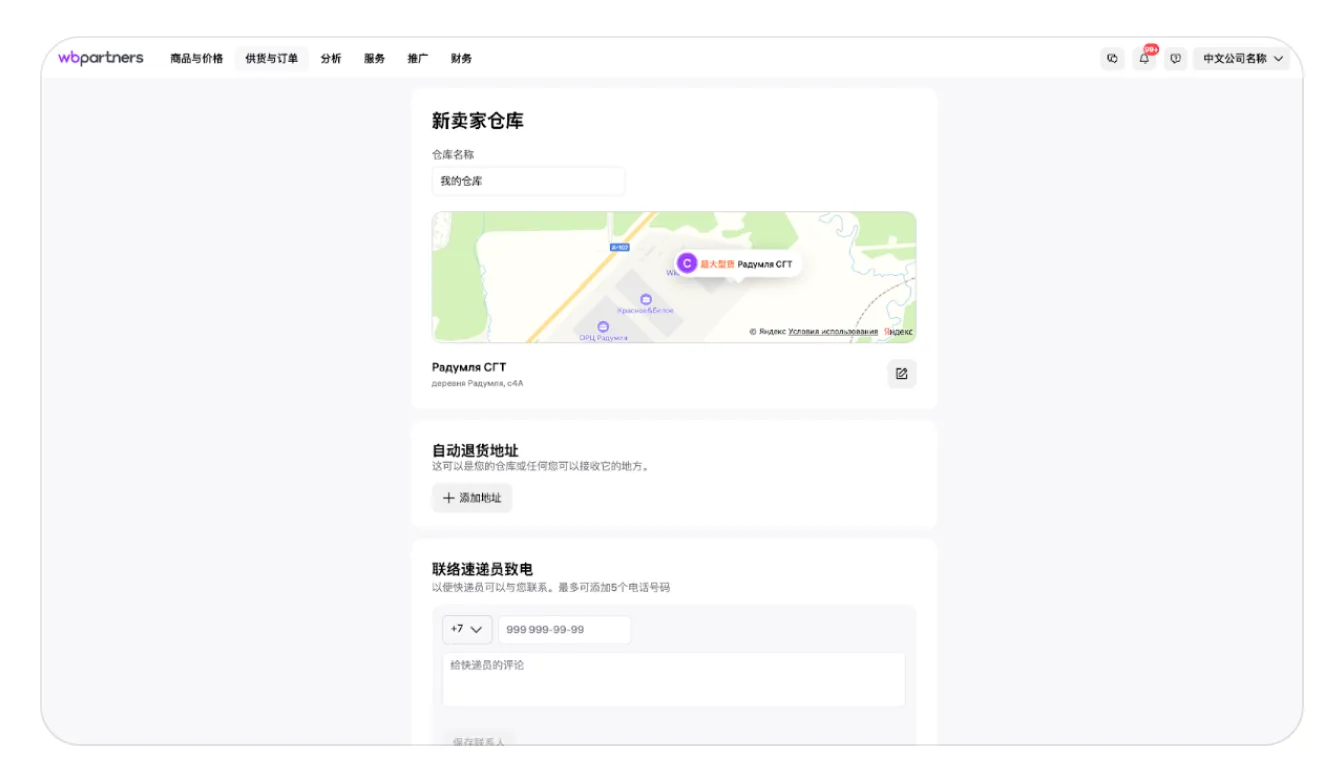Open the 推广 menu item
Viewport: 1344px width, 782px height.
pos(418,59)
